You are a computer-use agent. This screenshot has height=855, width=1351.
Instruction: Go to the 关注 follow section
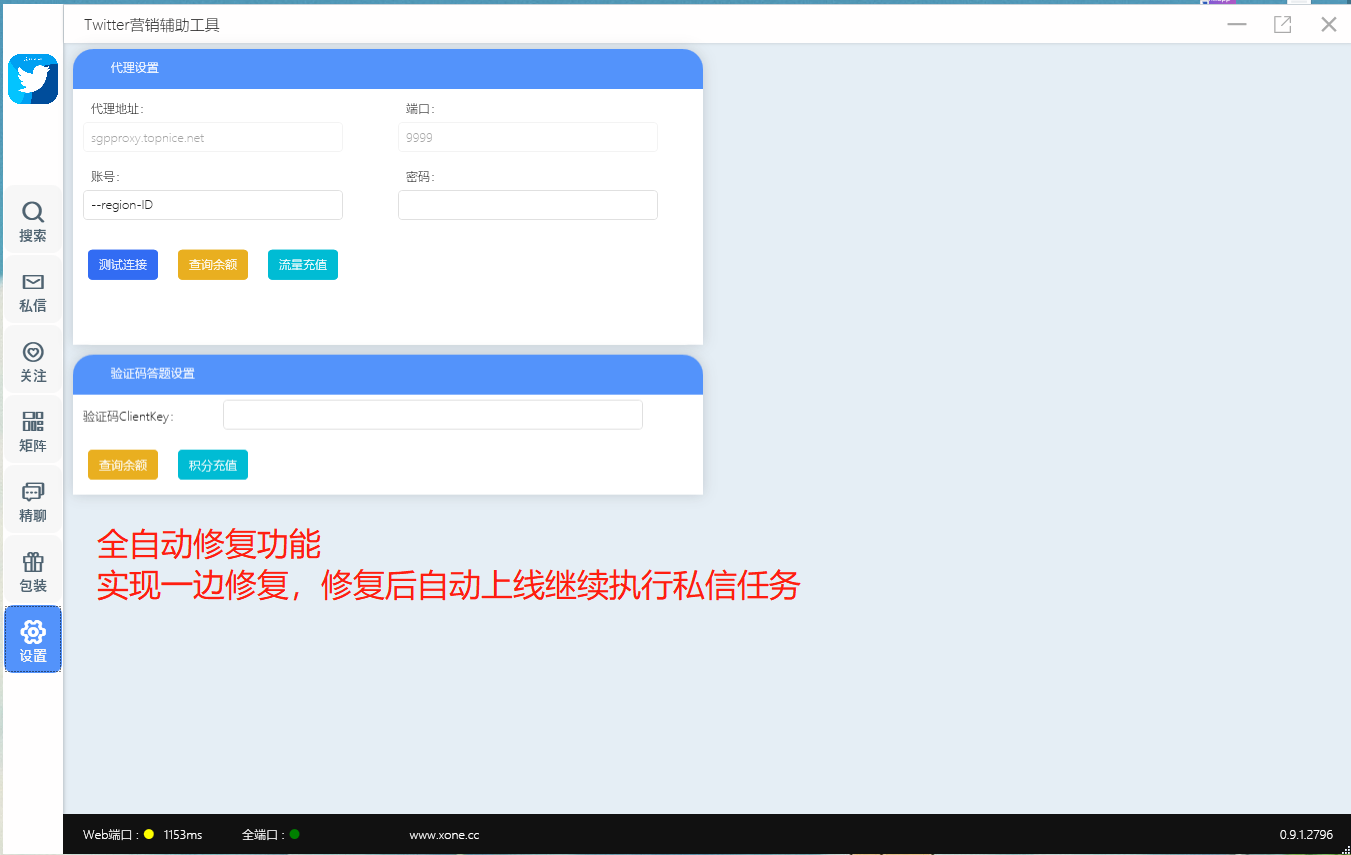point(33,361)
